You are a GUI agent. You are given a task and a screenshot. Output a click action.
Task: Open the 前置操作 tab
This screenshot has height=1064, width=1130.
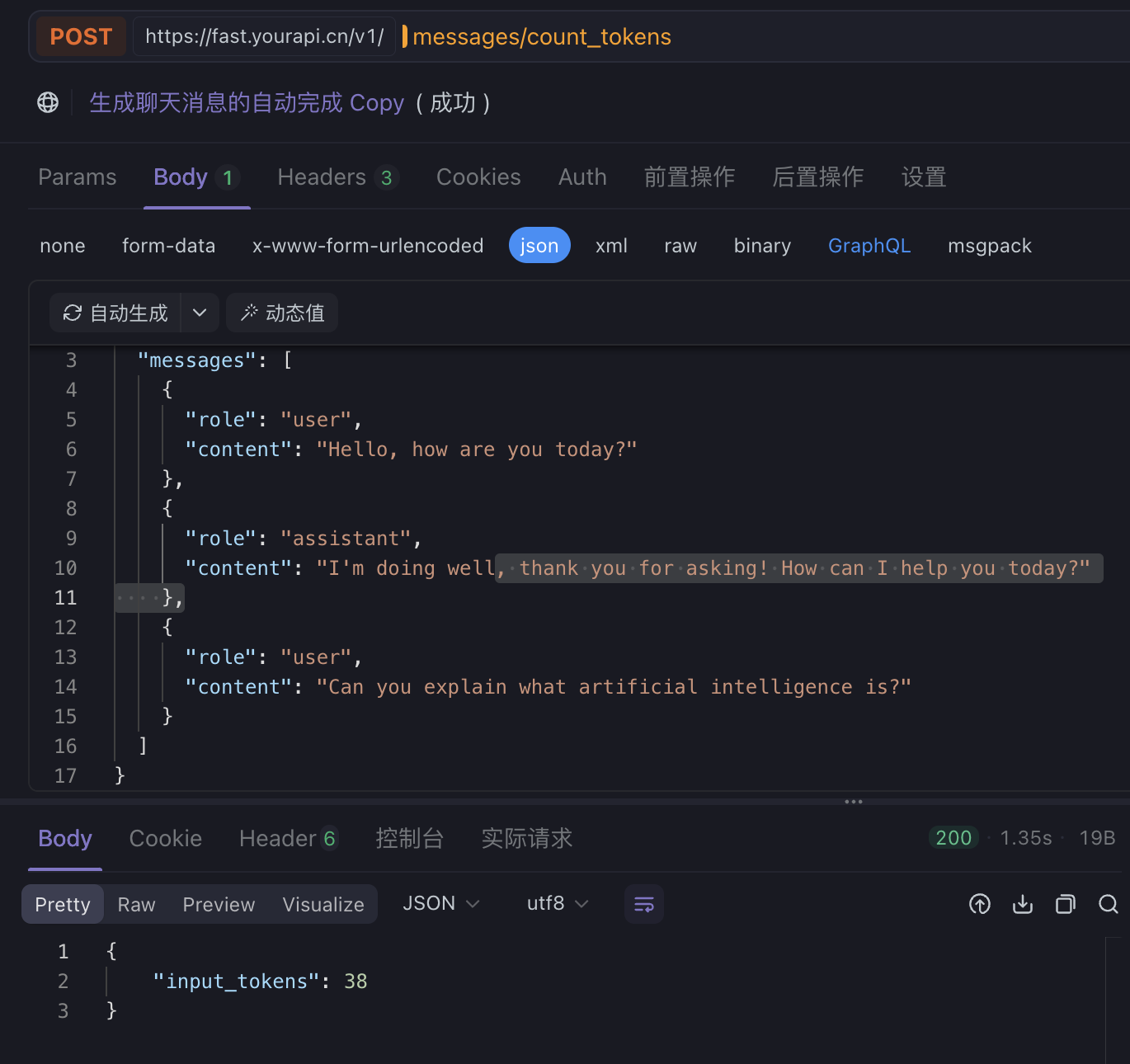point(689,177)
